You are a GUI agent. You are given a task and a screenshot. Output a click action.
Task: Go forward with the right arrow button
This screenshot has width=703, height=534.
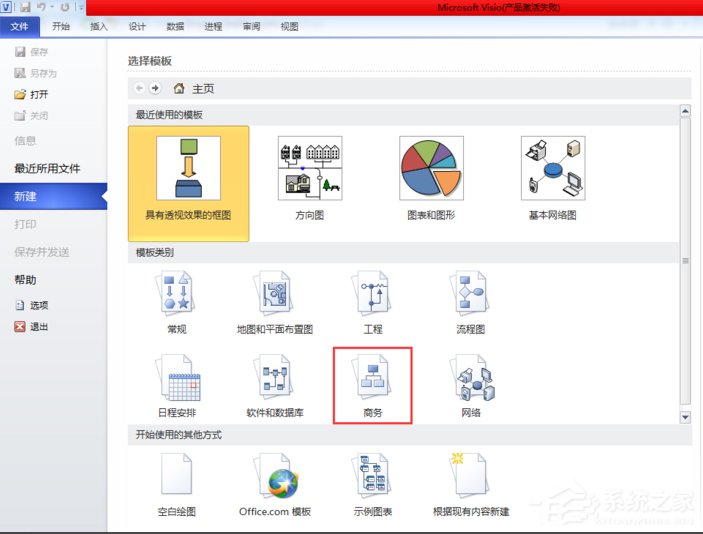coord(155,88)
